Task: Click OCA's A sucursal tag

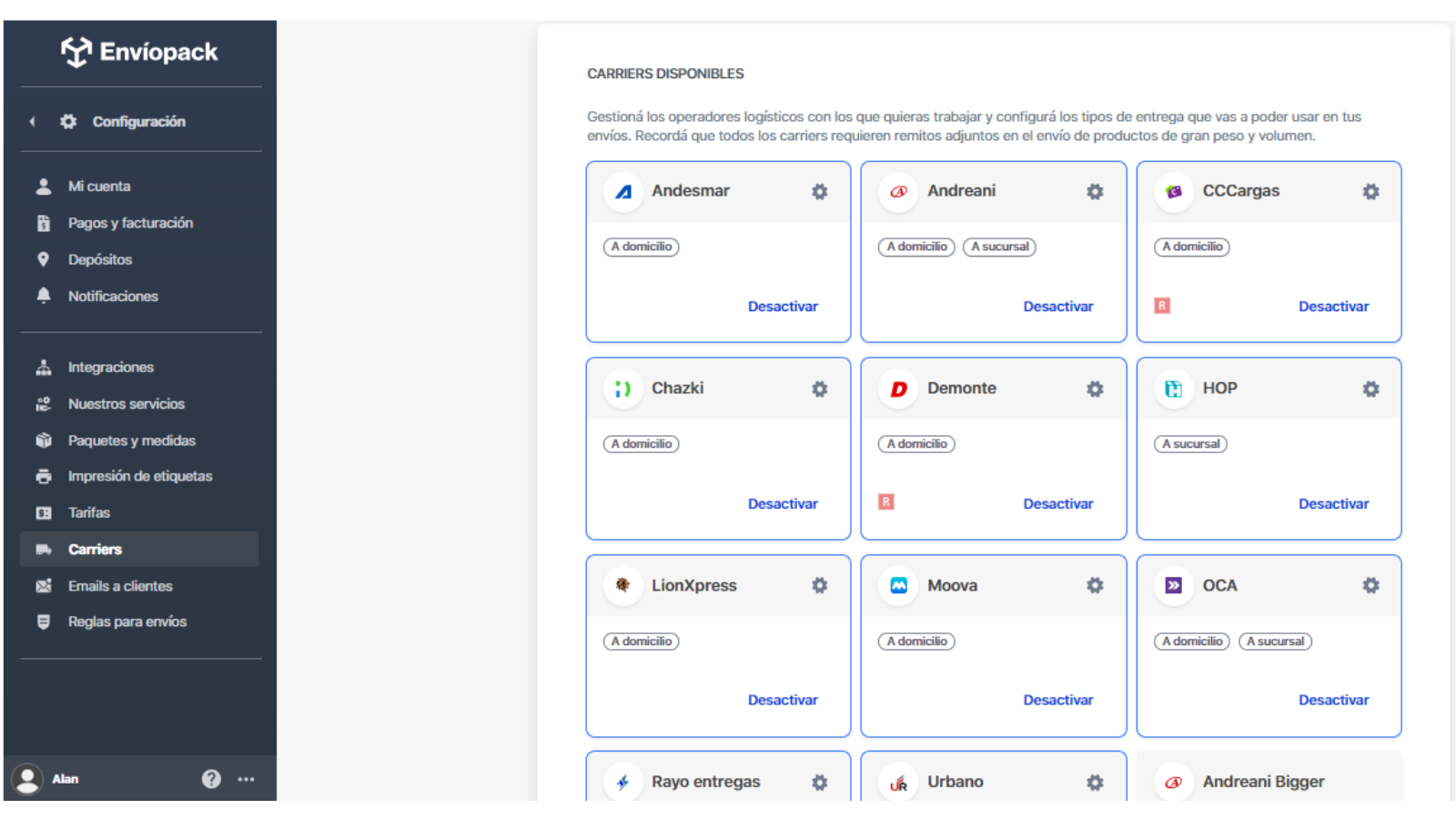Action: 1275,642
